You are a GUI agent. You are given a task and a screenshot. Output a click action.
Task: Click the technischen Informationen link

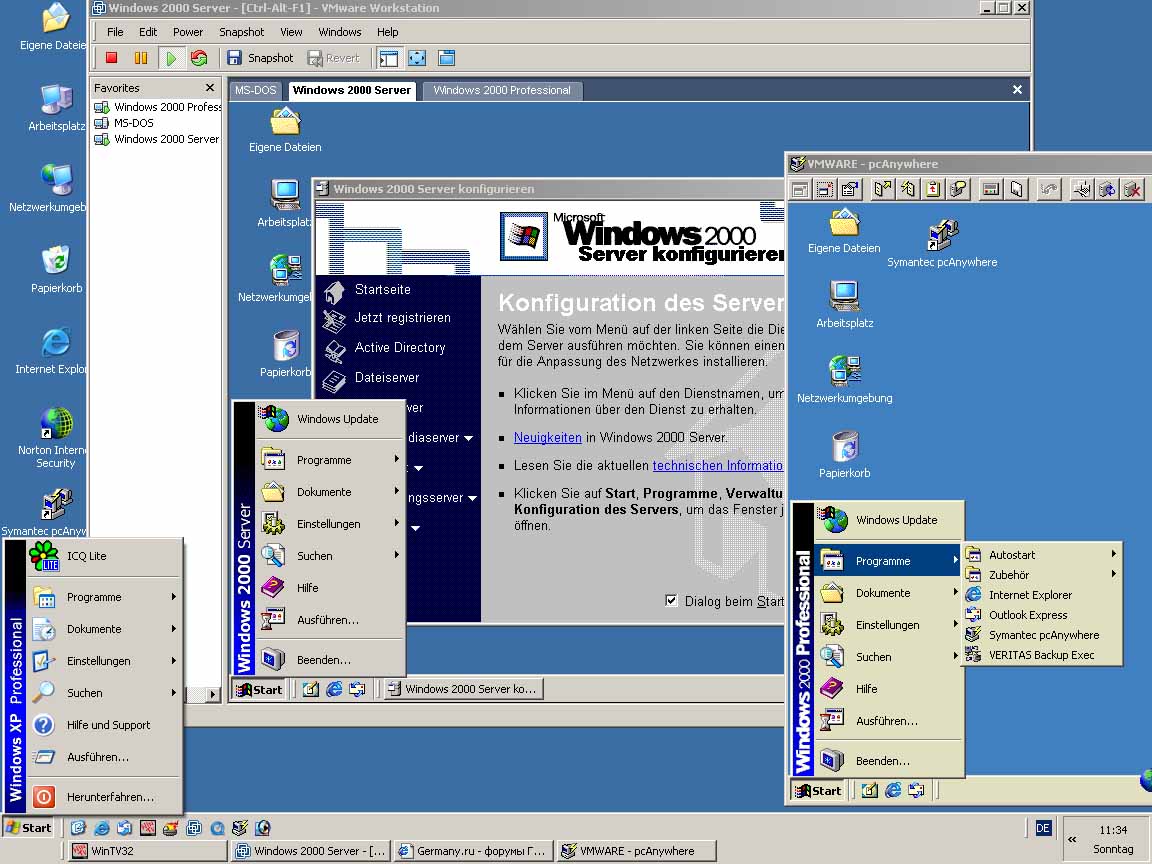(x=718, y=465)
